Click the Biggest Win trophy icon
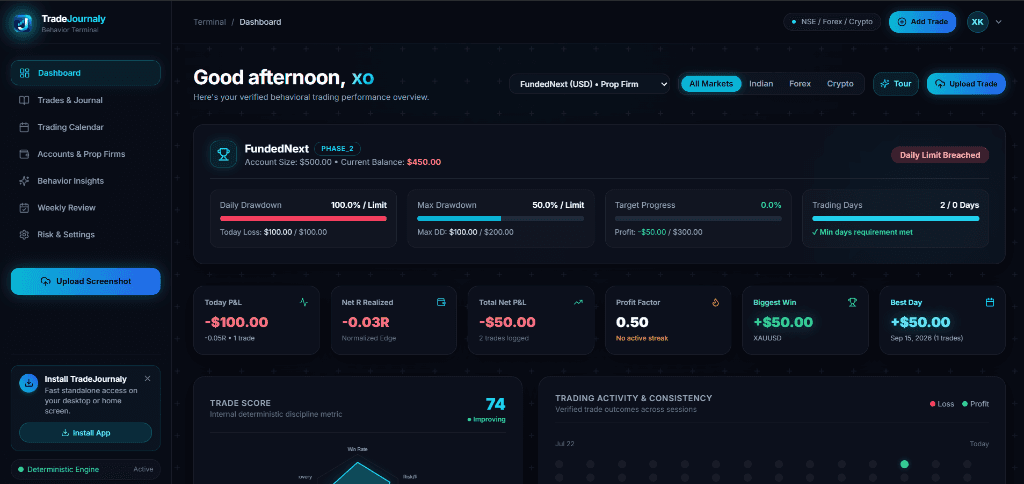 tap(852, 302)
